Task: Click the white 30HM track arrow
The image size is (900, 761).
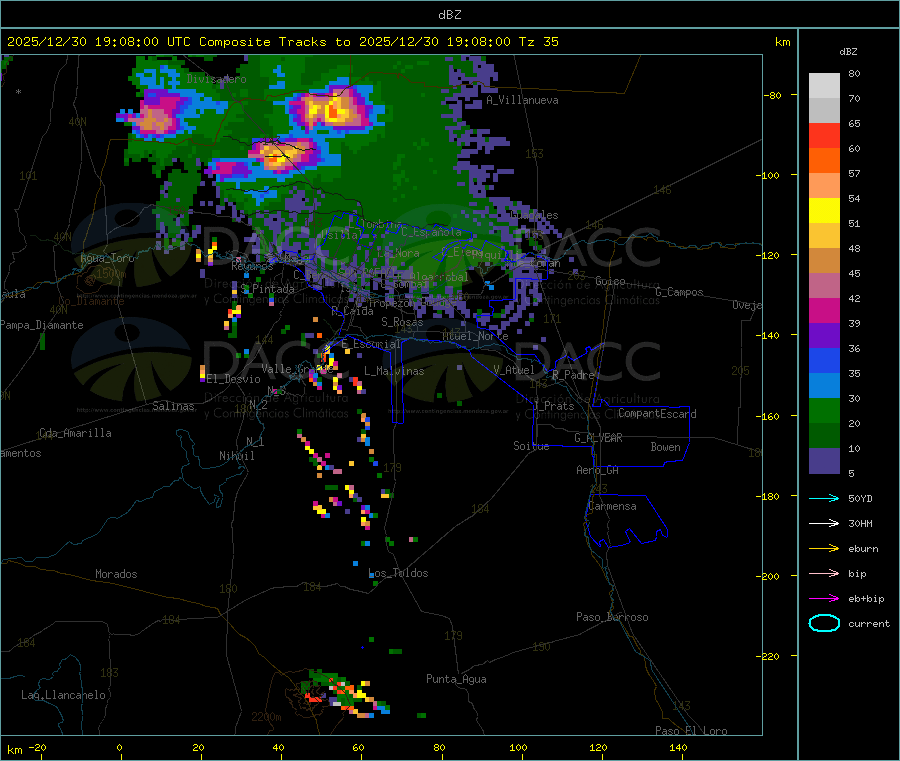Action: pos(824,523)
